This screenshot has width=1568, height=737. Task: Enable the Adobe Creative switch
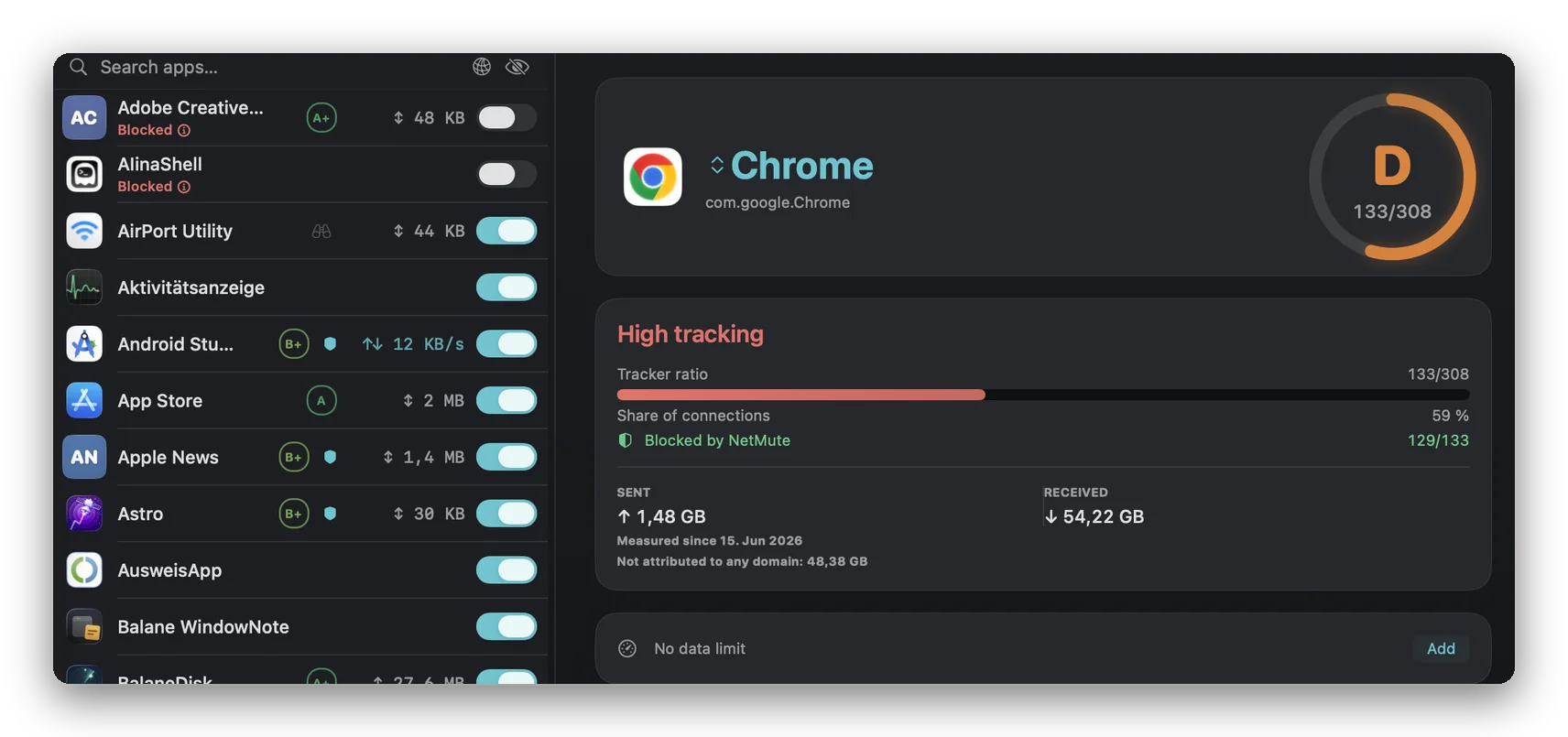[506, 117]
